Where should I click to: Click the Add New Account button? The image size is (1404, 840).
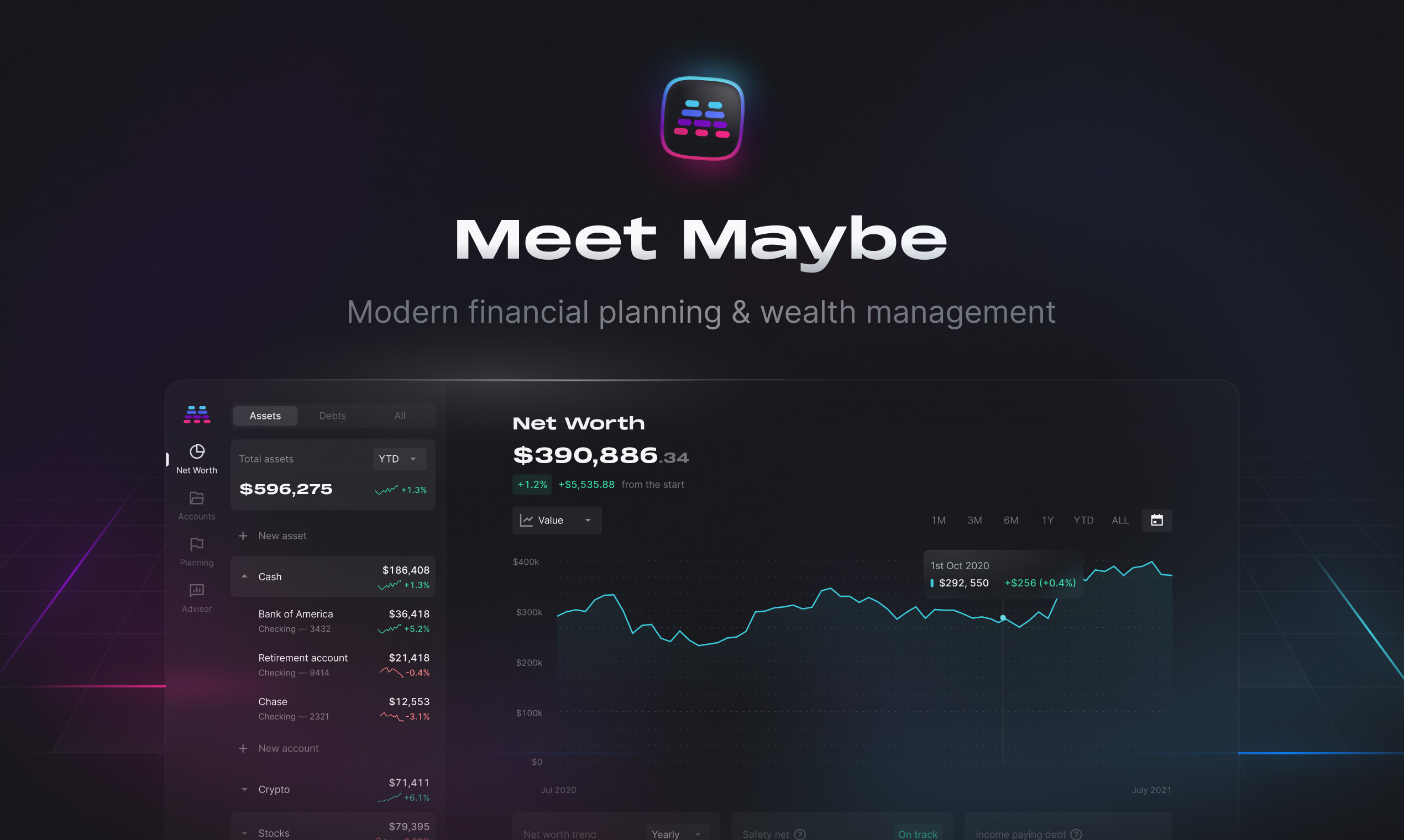pos(279,747)
